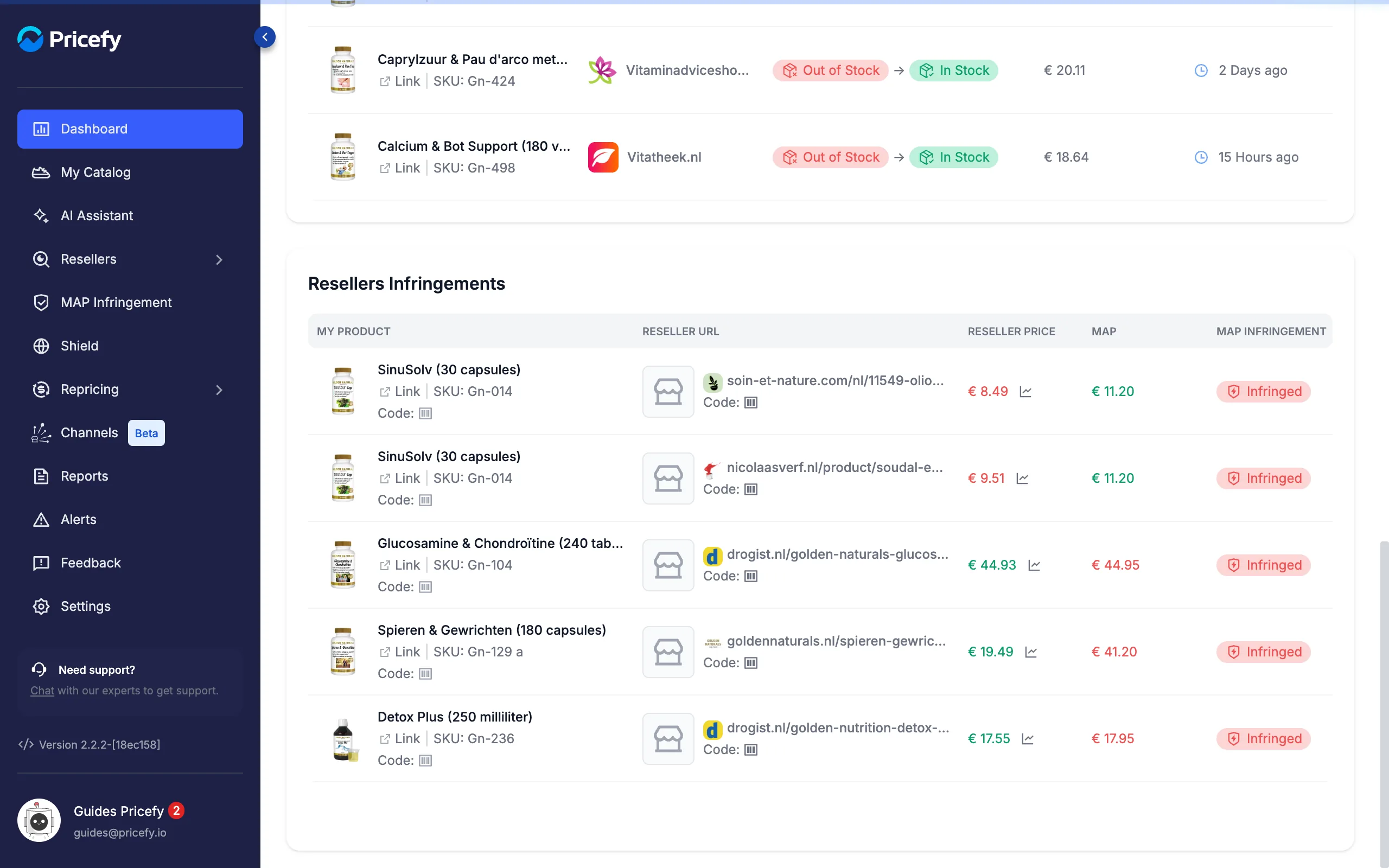Click the Chat support link
The image size is (1389, 868).
(x=42, y=691)
